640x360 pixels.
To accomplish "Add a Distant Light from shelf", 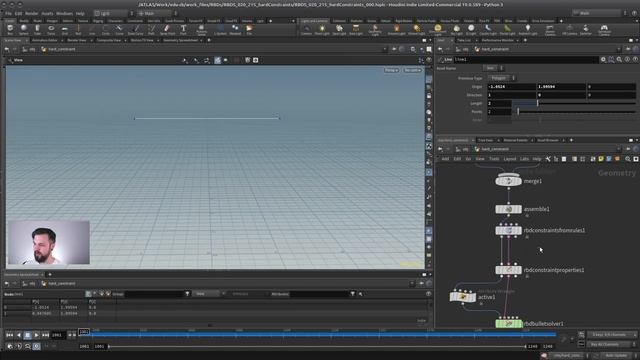I will tap(416, 29).
